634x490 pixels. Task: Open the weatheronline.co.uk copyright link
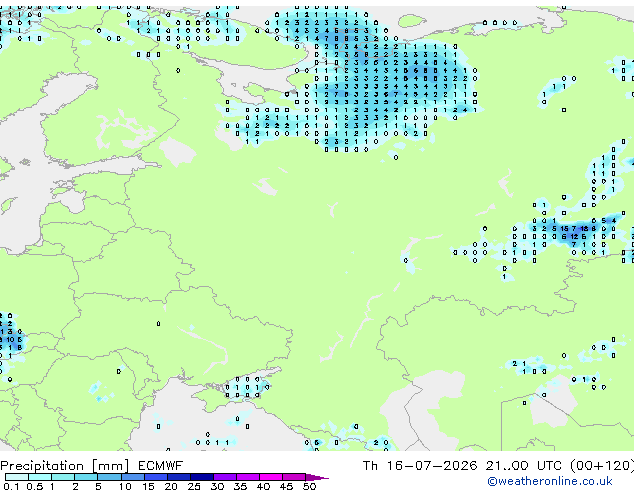(549, 481)
